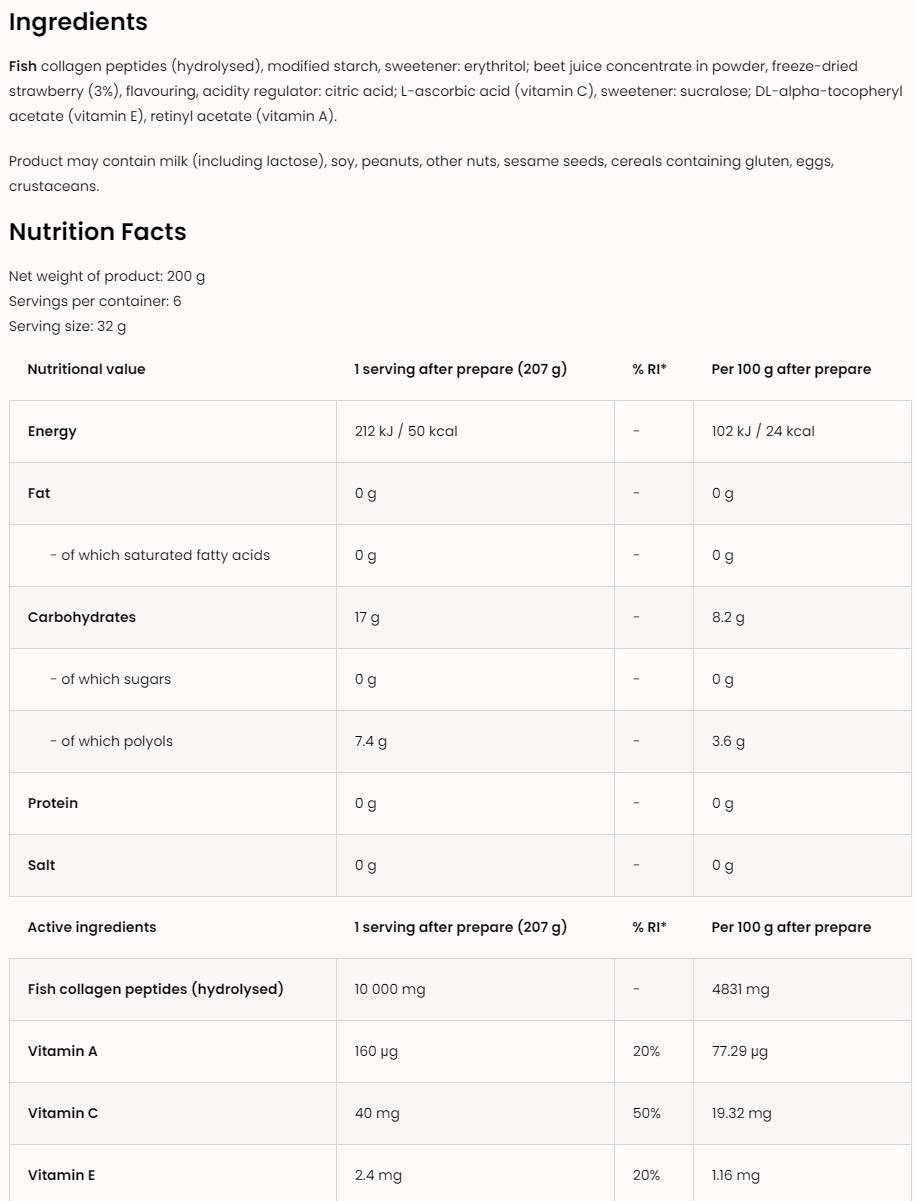Select the 10 000 mg collagen value

point(390,989)
